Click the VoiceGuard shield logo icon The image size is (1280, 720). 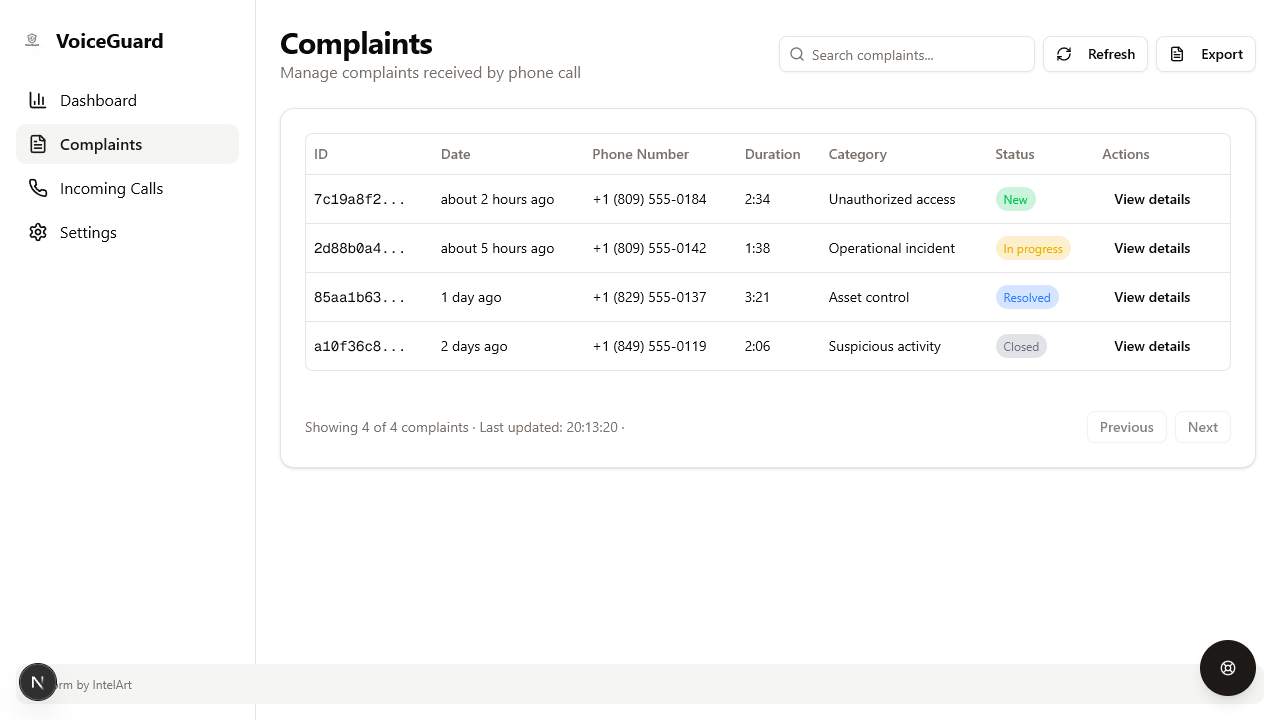[32, 40]
